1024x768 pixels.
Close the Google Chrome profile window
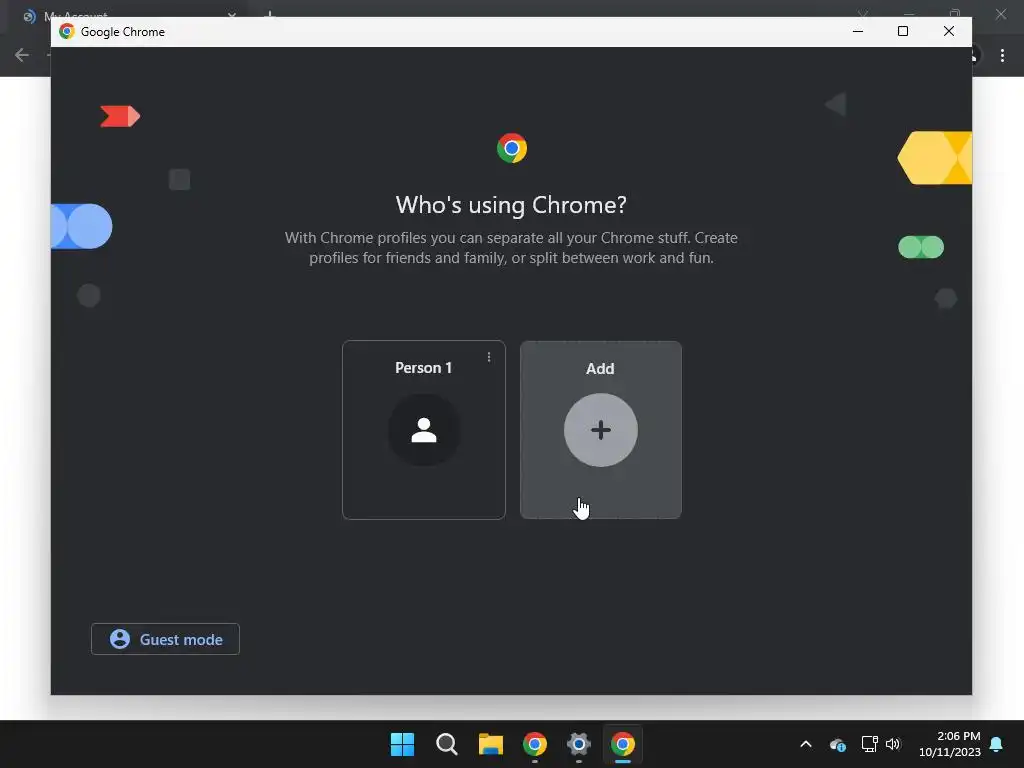(948, 31)
